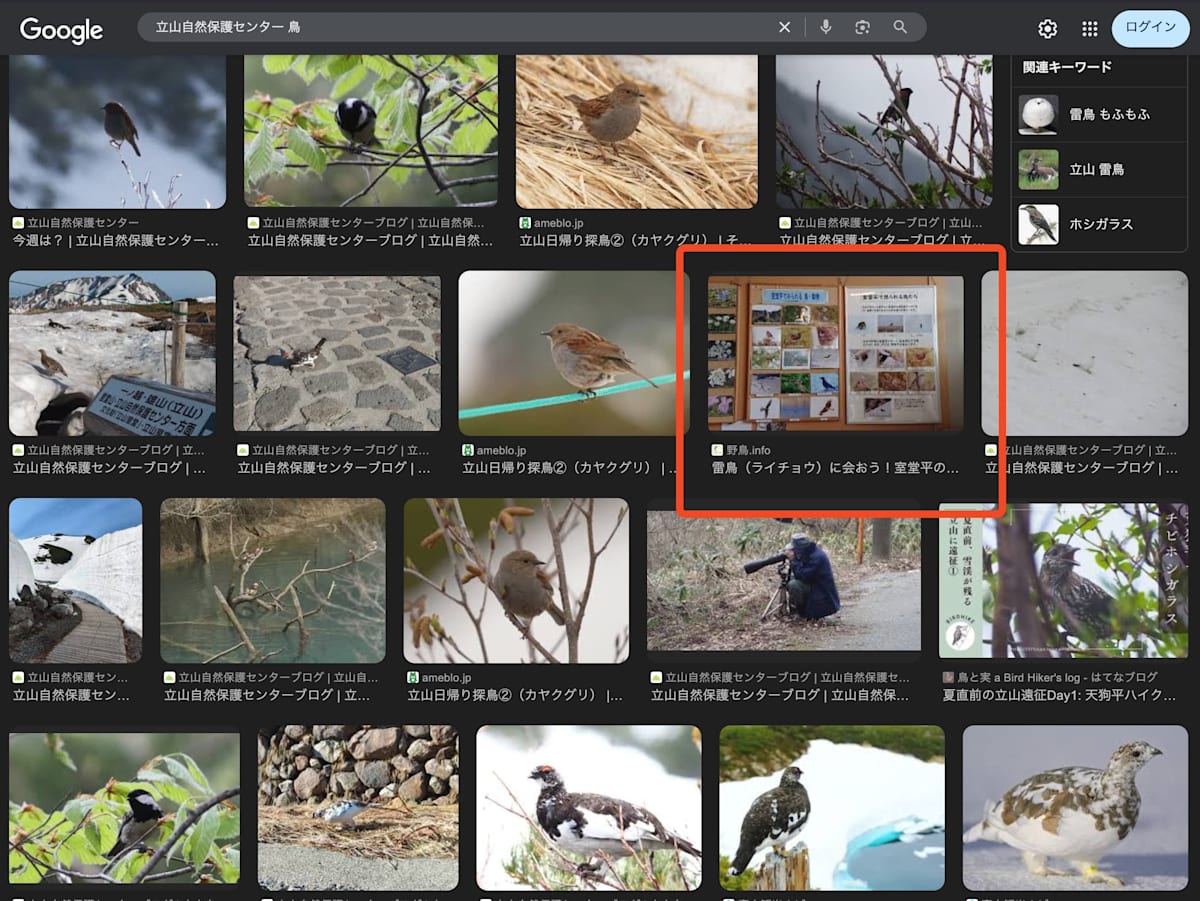
Task: Open the bird silhouette on twig image
Action: pyautogui.click(x=118, y=131)
